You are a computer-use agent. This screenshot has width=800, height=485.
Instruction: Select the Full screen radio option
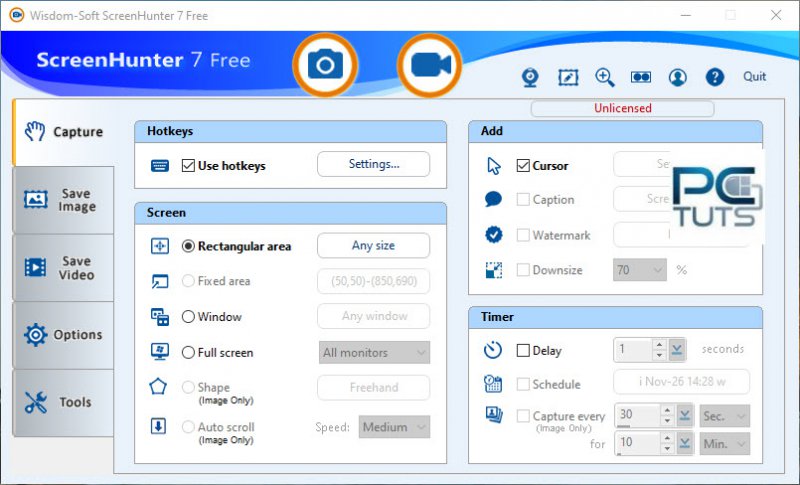(x=188, y=353)
